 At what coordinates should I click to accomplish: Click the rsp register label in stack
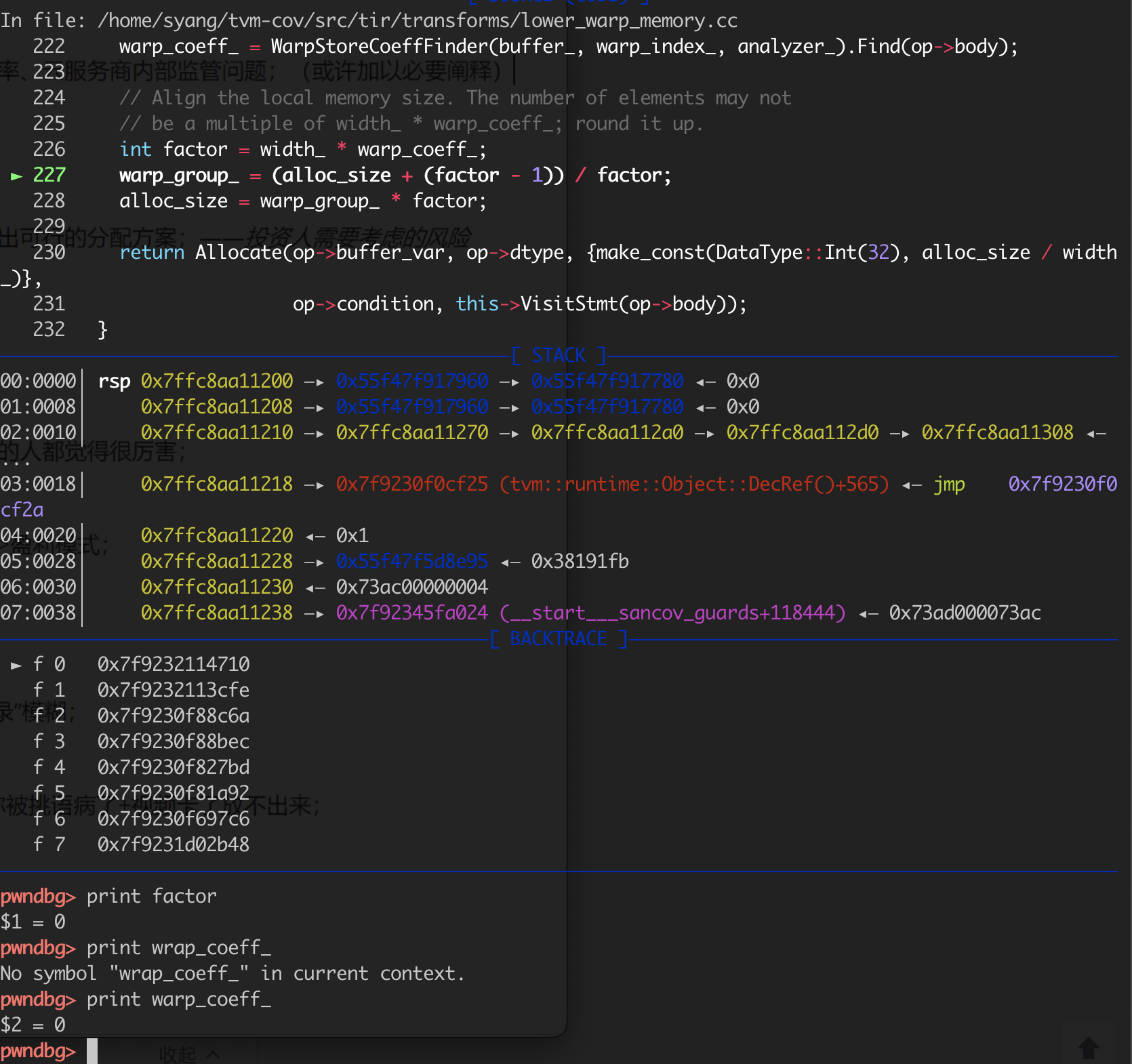[114, 382]
